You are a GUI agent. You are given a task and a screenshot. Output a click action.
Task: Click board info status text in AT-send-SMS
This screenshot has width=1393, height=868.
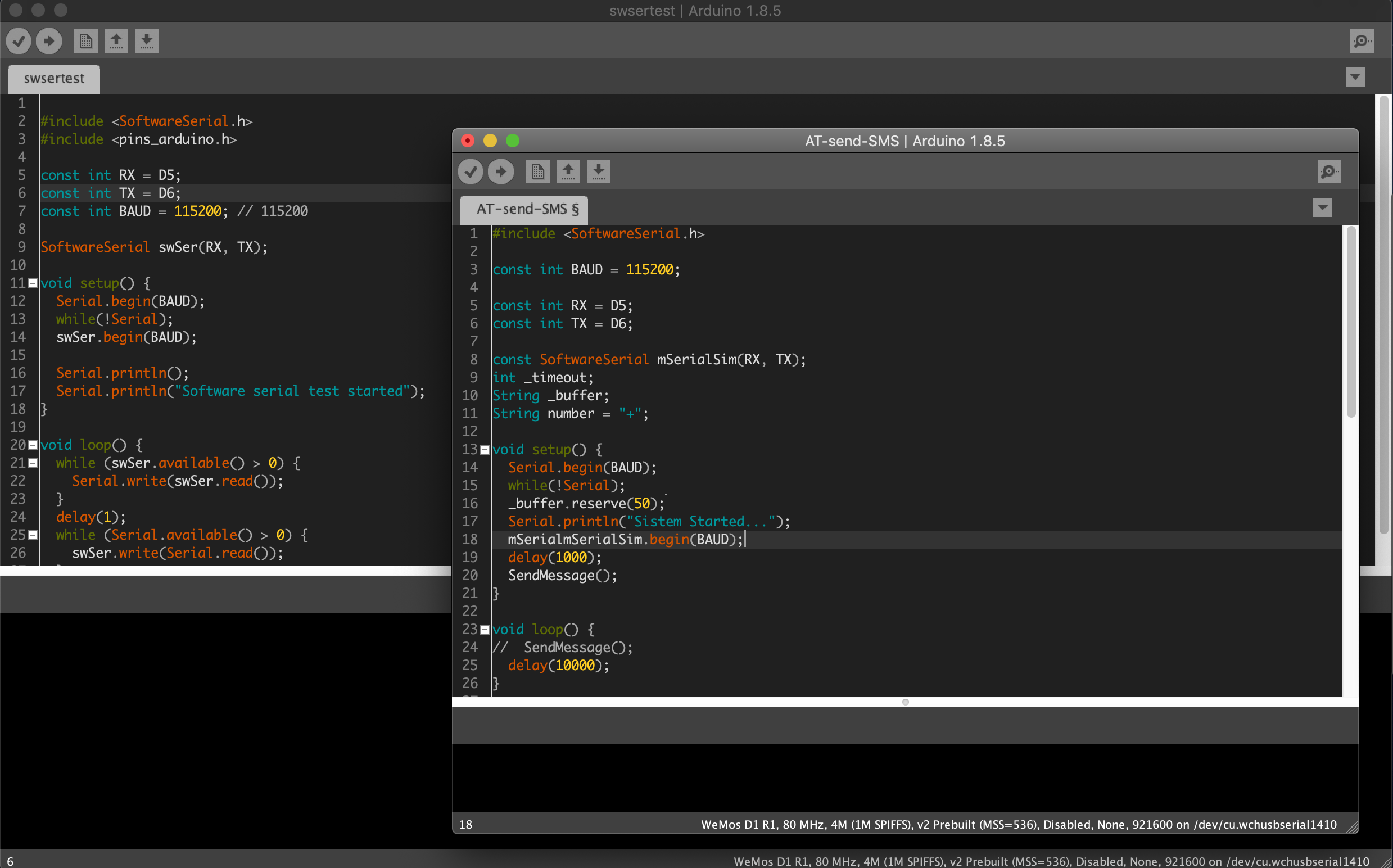(1019, 825)
